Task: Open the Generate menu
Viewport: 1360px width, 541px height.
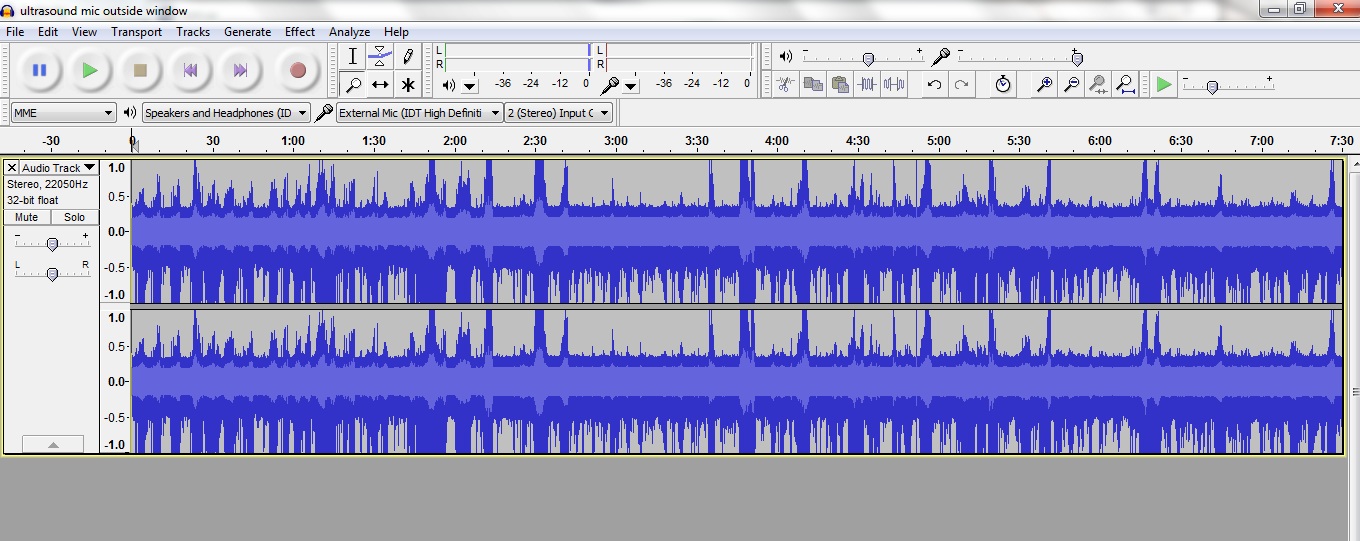Action: [x=247, y=32]
